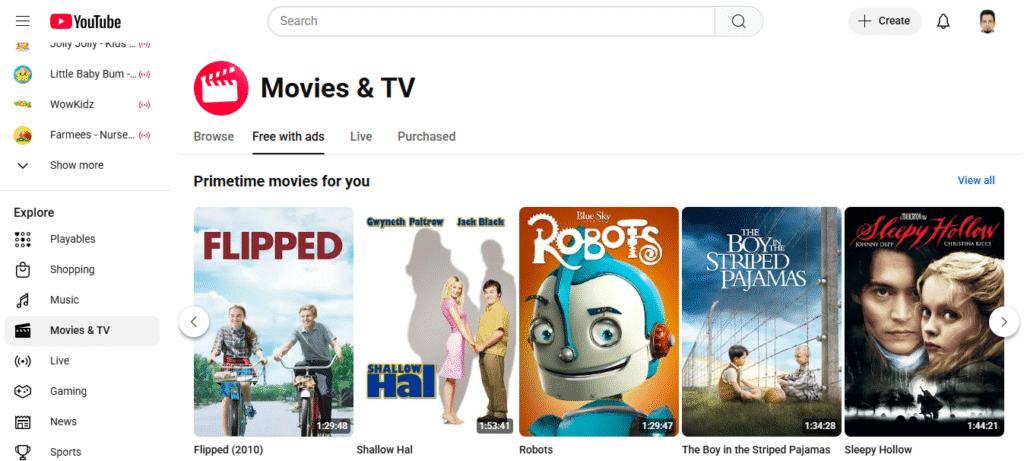Image resolution: width=1024 pixels, height=461 pixels.
Task: Click in the Search input field
Action: (491, 21)
